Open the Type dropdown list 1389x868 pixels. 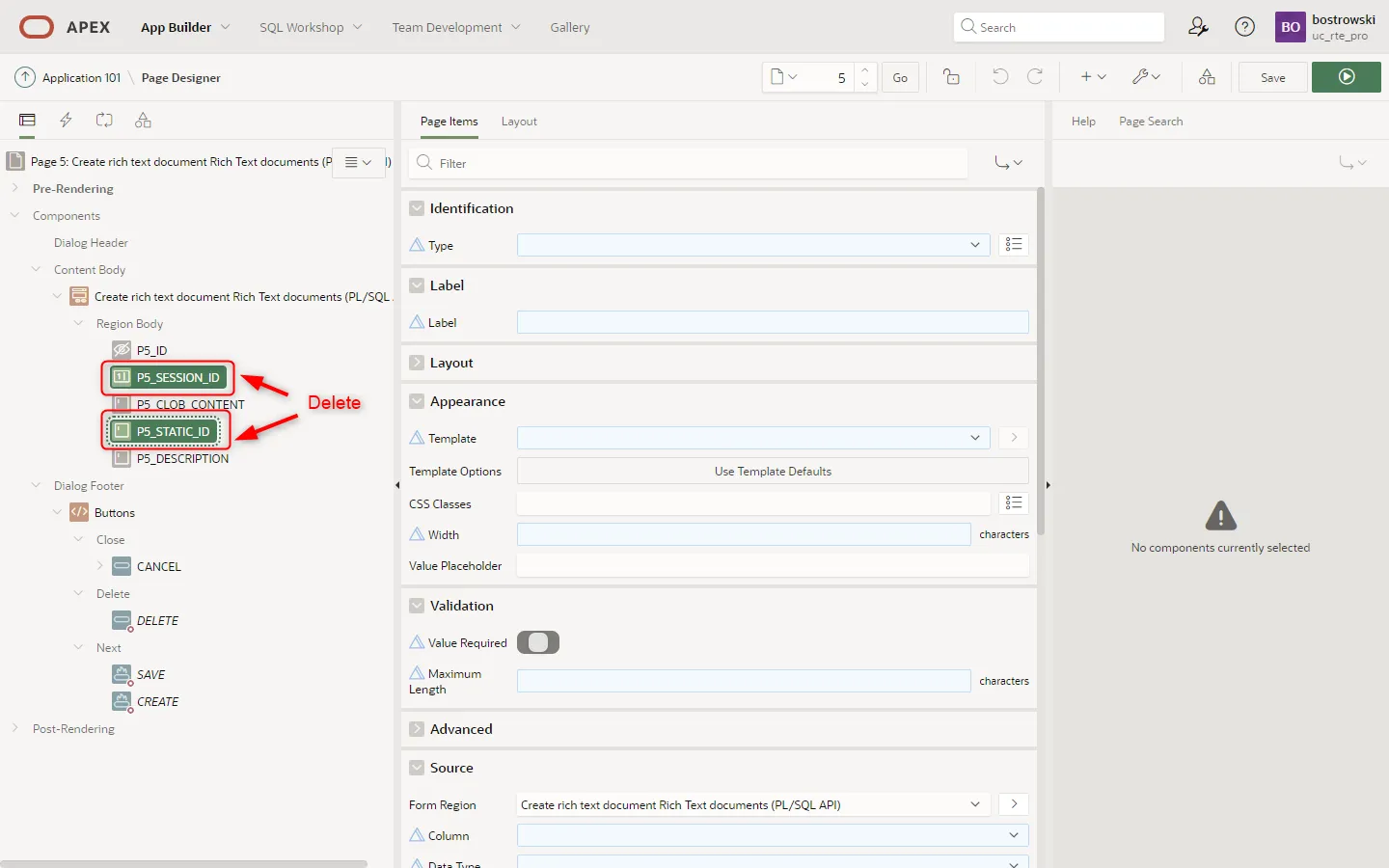[x=752, y=245]
